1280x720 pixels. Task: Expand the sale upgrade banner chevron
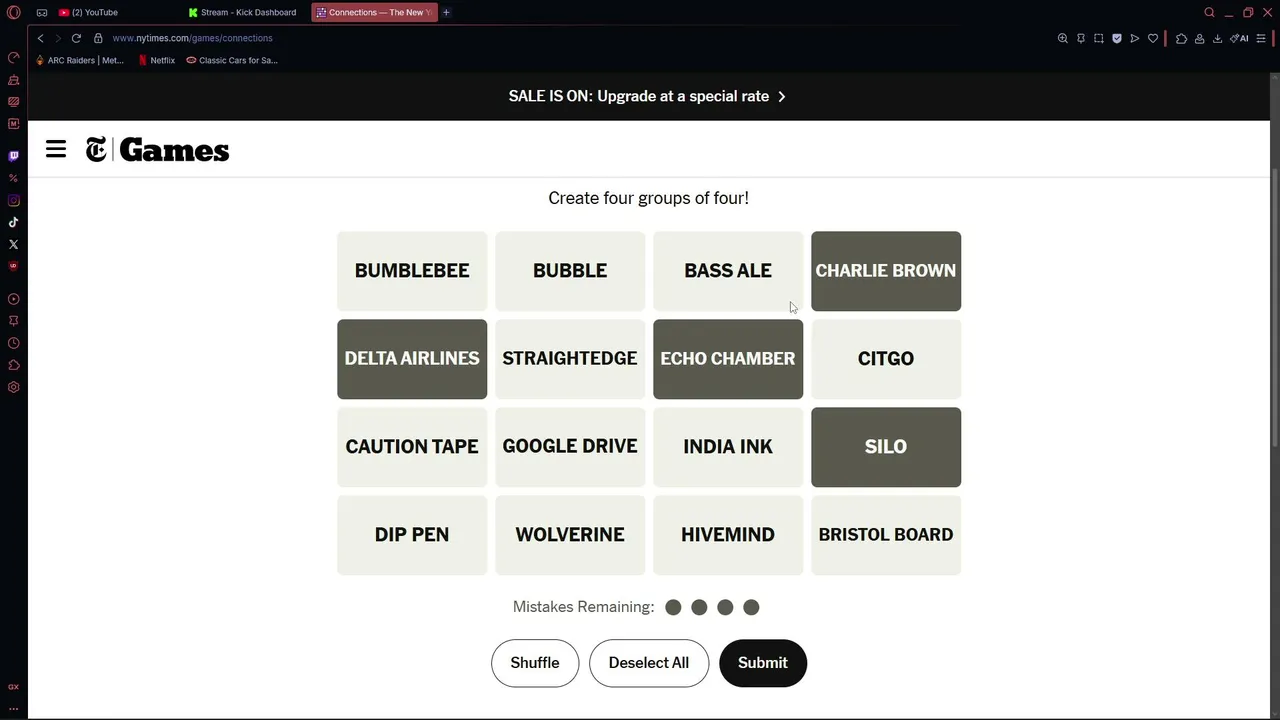782,97
